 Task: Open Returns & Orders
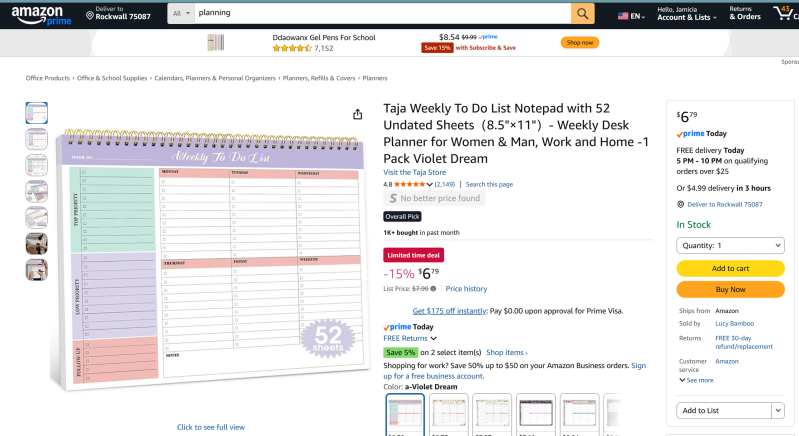(x=744, y=14)
